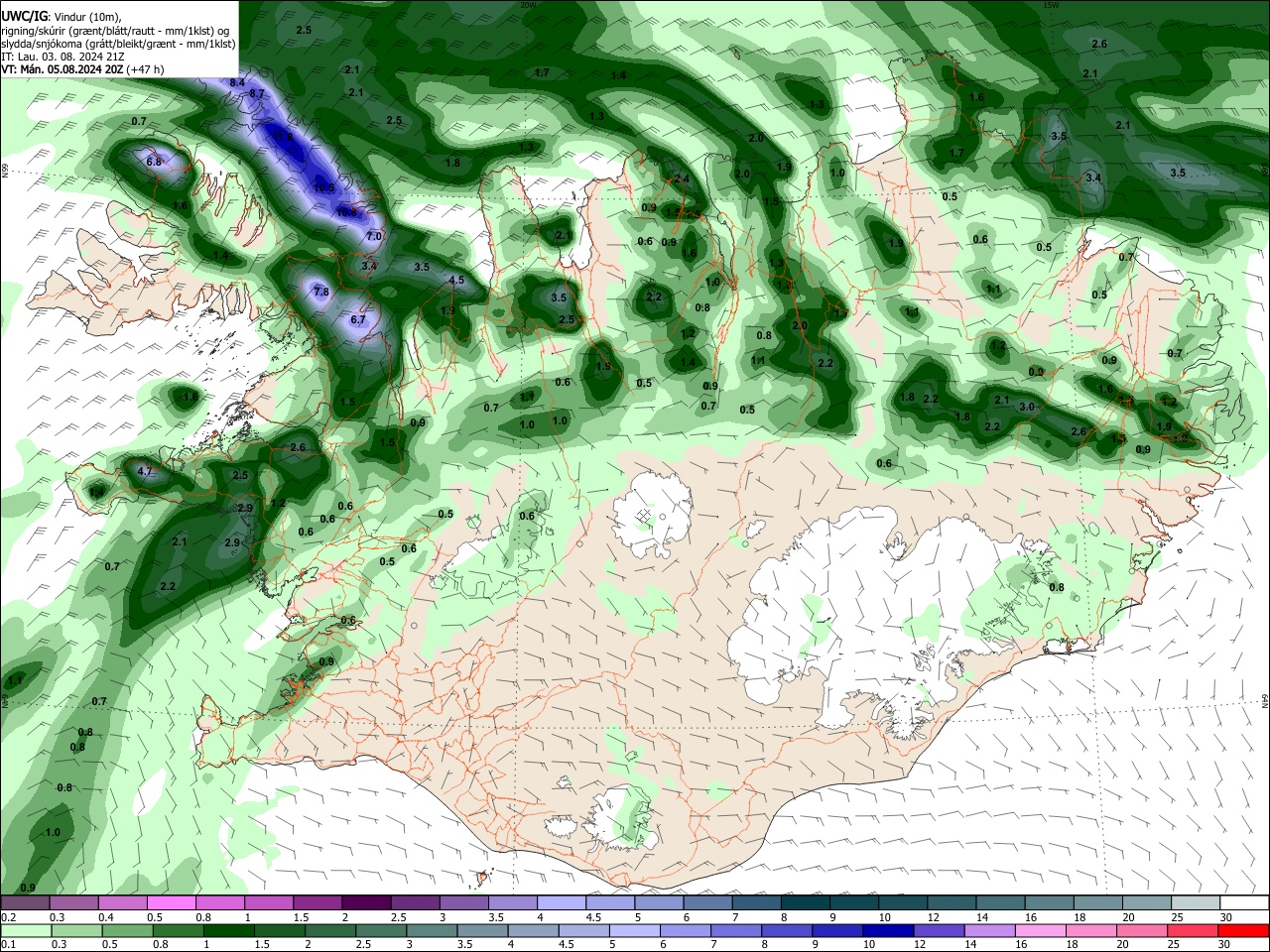Click the 20W longitude label

point(528,5)
